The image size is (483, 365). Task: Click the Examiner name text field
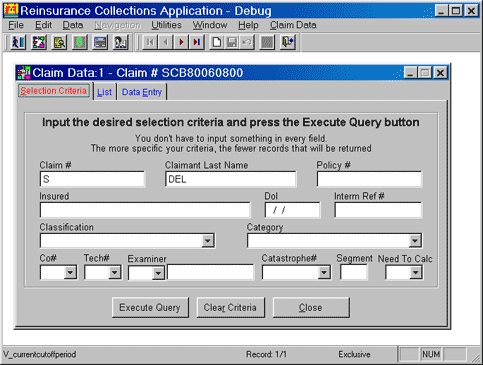click(x=210, y=272)
